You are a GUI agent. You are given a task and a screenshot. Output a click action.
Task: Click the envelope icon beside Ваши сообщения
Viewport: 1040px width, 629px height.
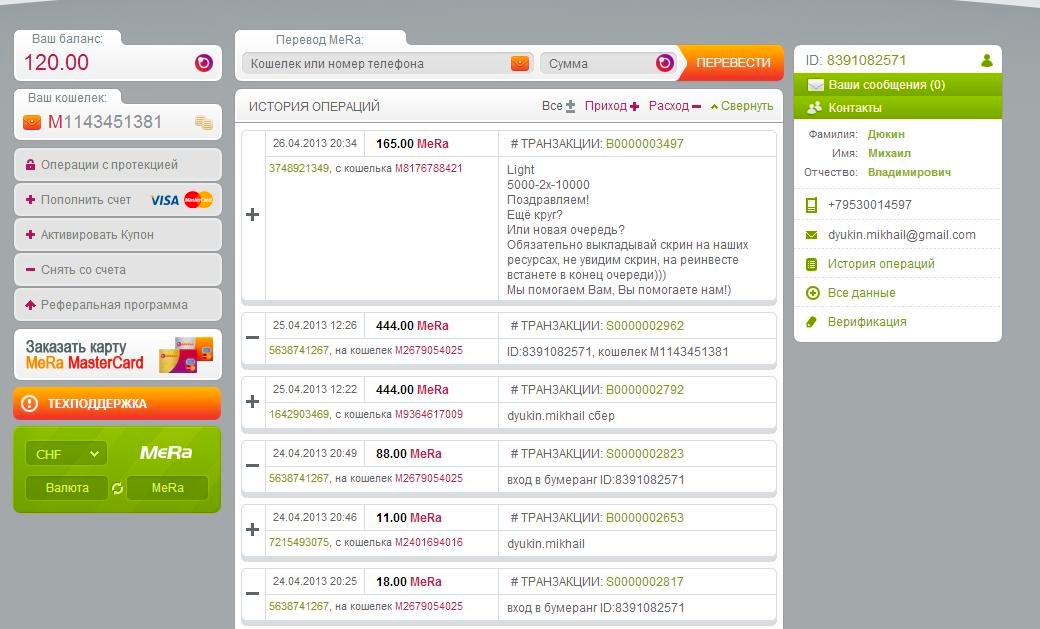point(815,85)
